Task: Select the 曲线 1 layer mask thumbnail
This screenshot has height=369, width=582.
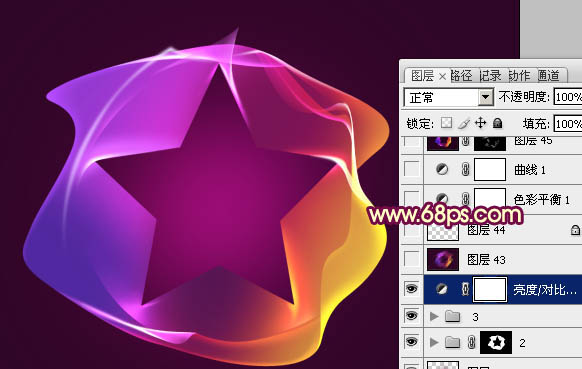Action: click(x=490, y=169)
